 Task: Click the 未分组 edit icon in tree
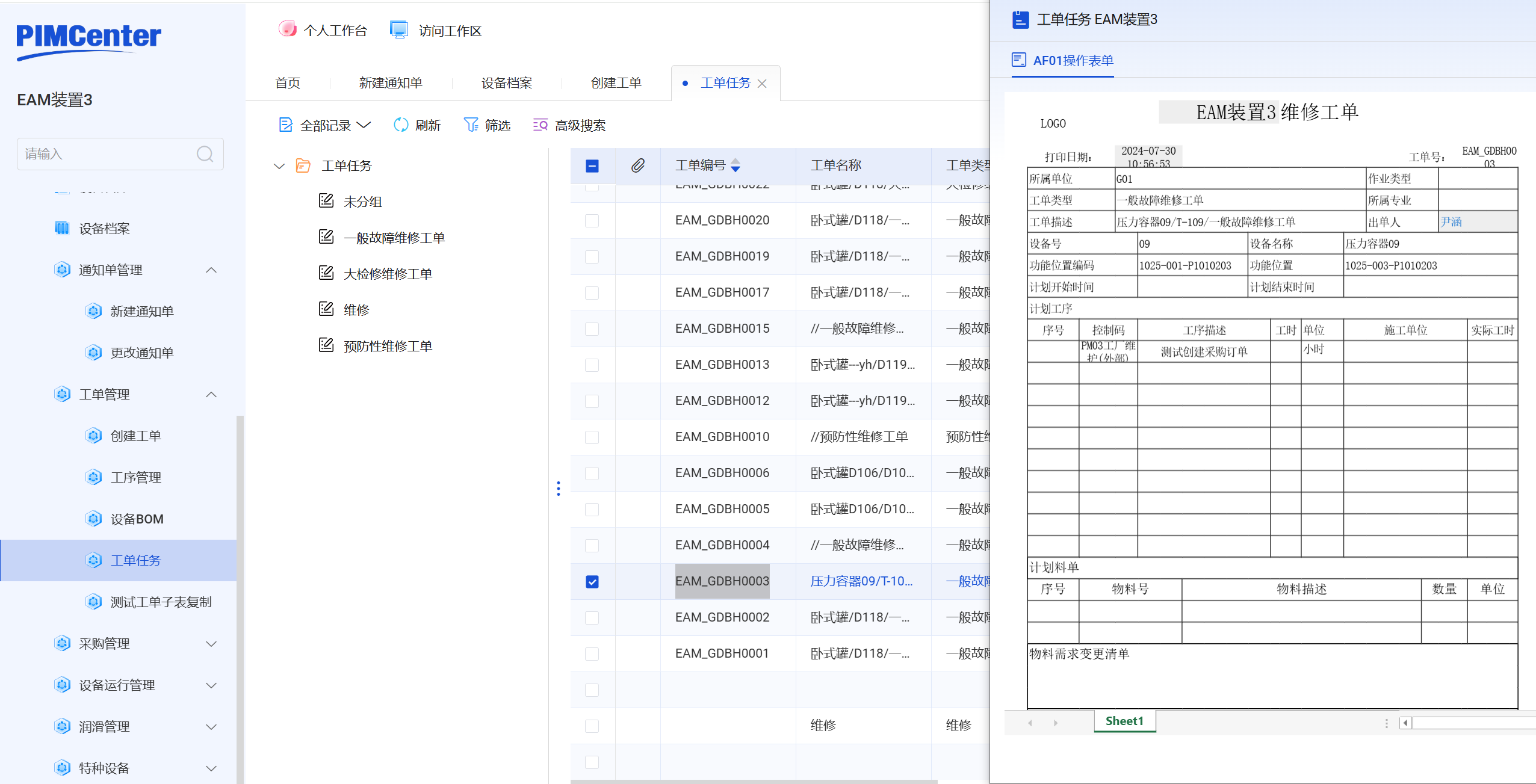pos(326,201)
